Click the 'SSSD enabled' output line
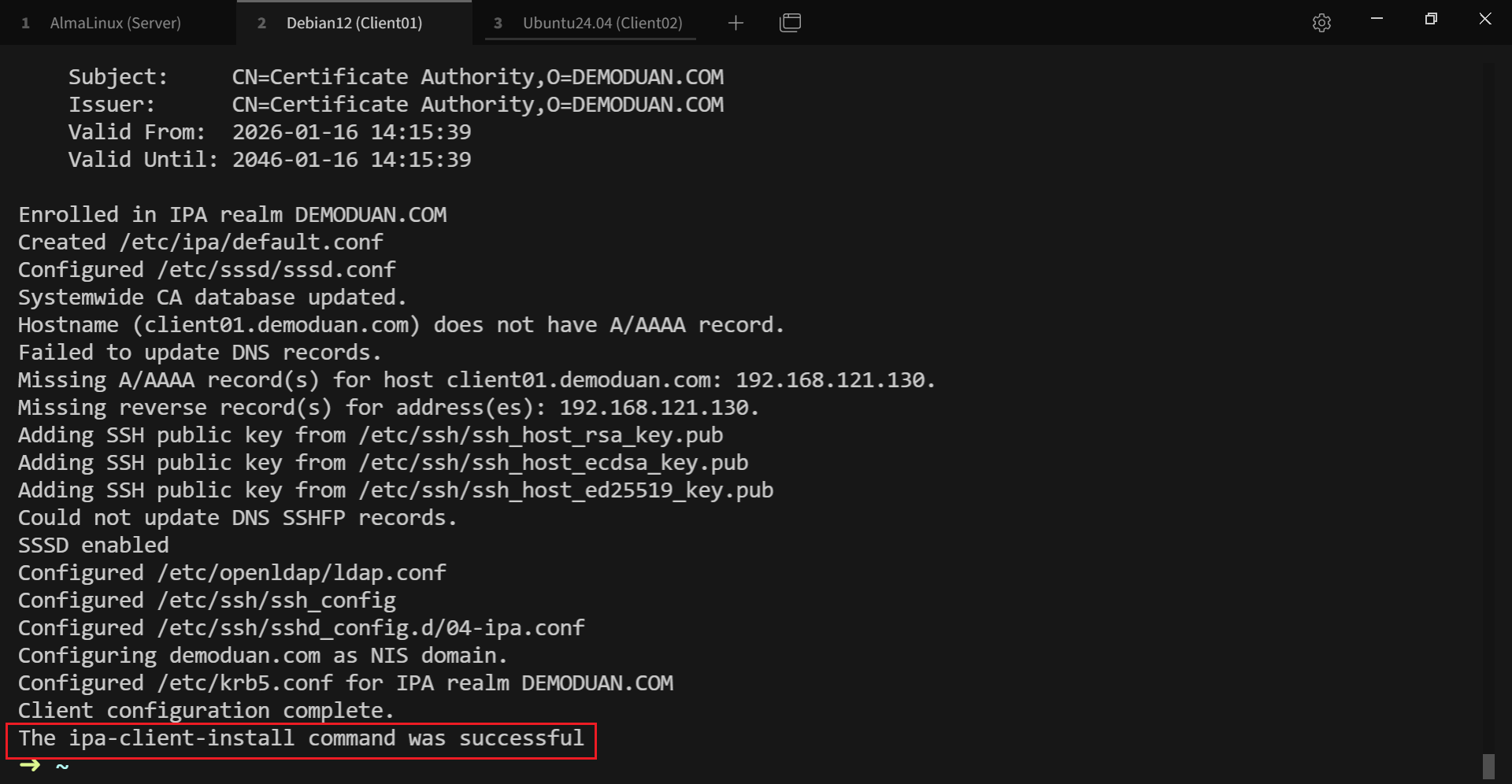The image size is (1512, 784). pos(94,545)
